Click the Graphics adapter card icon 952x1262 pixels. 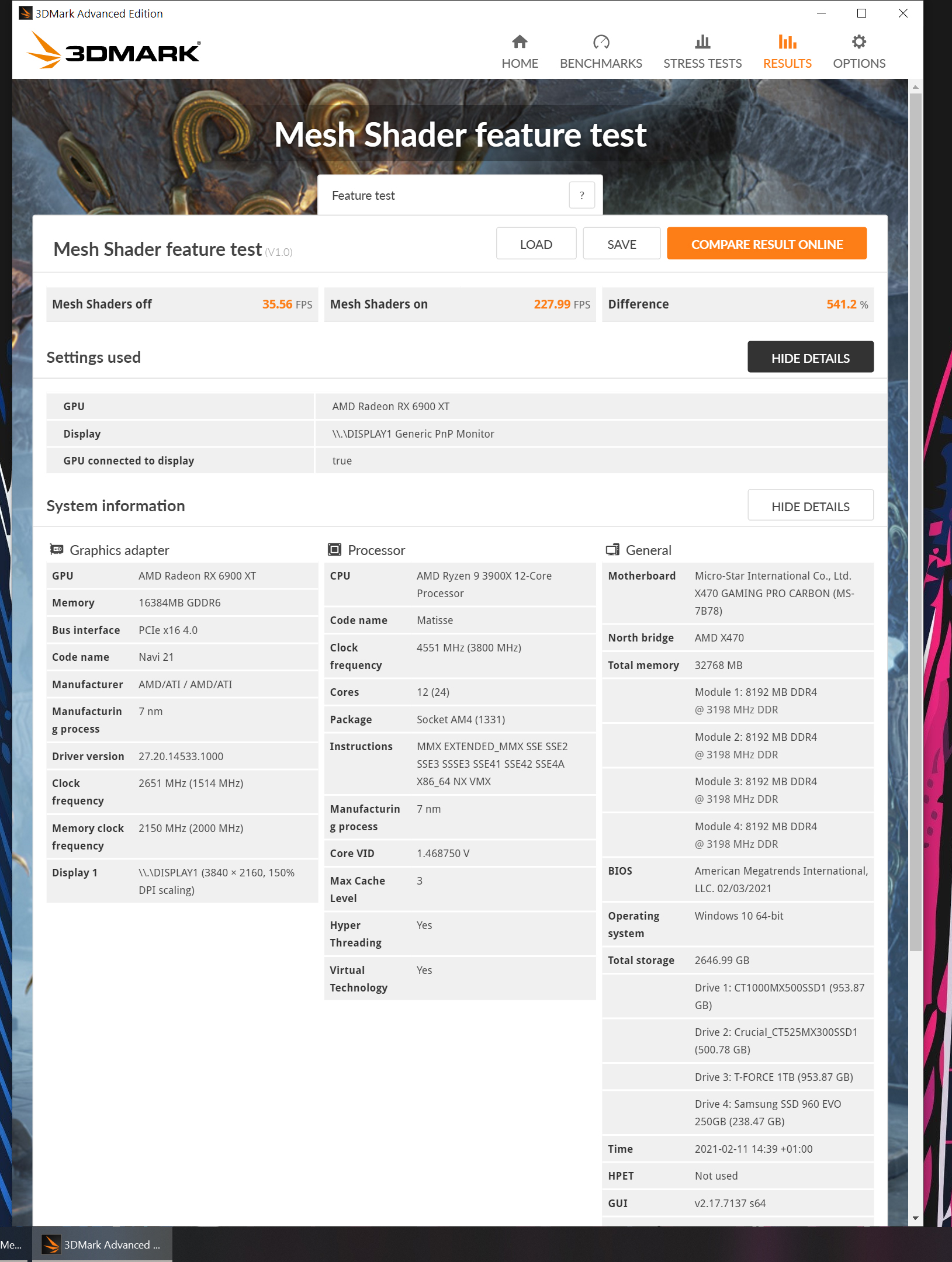[x=57, y=549]
